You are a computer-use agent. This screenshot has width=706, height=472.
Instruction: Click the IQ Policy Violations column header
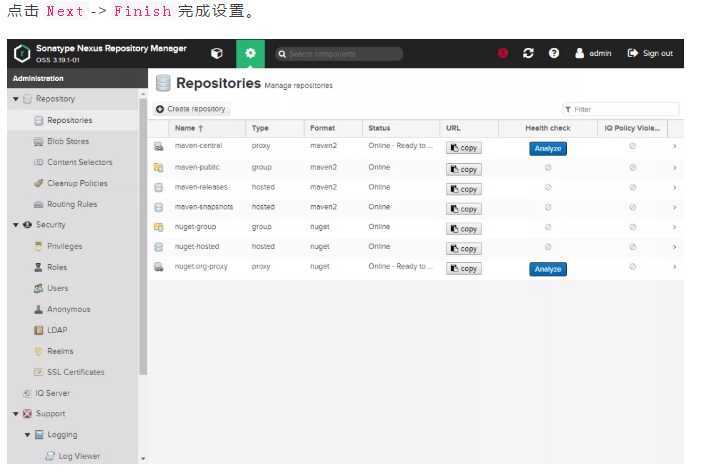click(x=632, y=128)
